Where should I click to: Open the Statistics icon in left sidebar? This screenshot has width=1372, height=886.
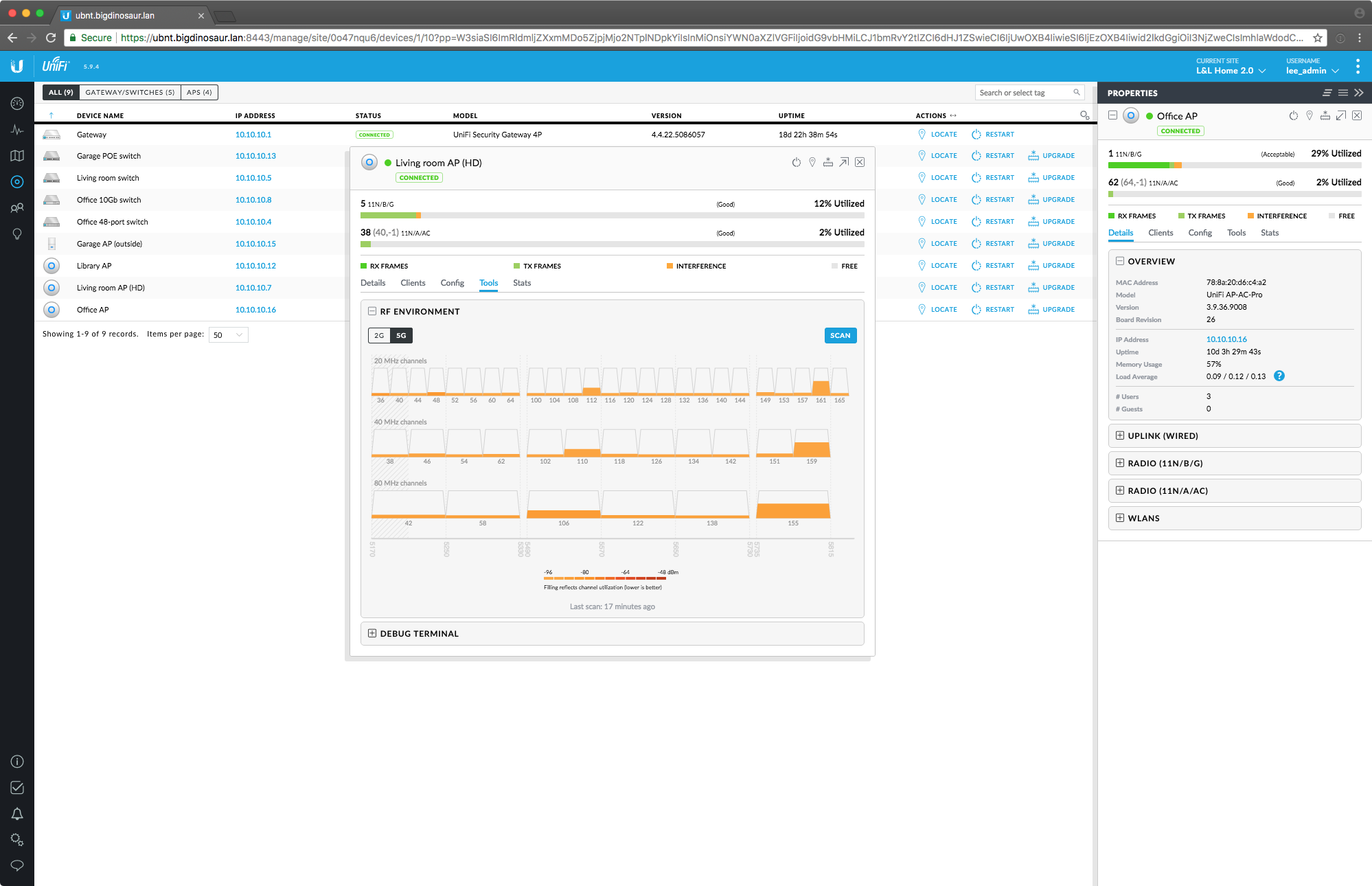tap(17, 130)
